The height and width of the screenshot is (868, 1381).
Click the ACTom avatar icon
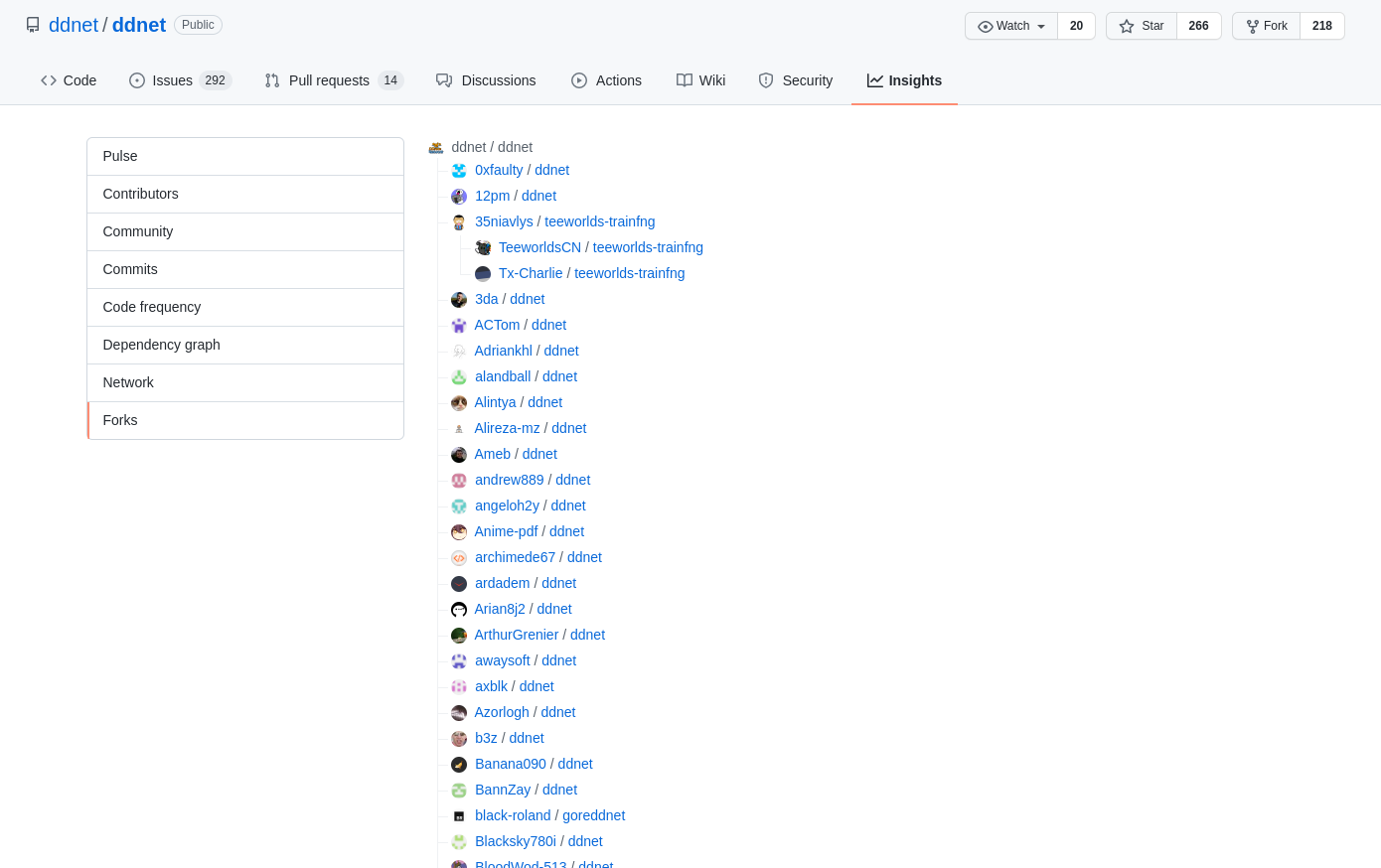pos(459,326)
